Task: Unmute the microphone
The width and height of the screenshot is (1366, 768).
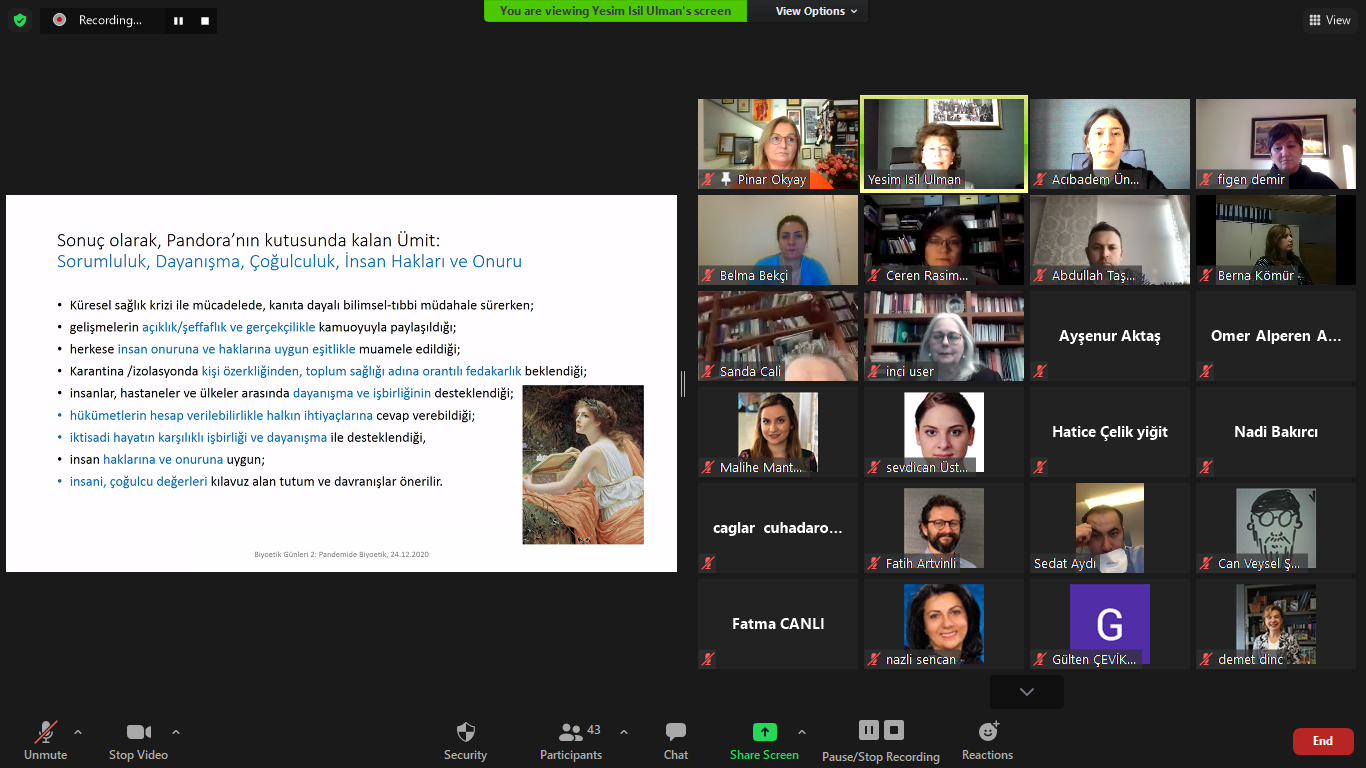Action: pyautogui.click(x=46, y=732)
